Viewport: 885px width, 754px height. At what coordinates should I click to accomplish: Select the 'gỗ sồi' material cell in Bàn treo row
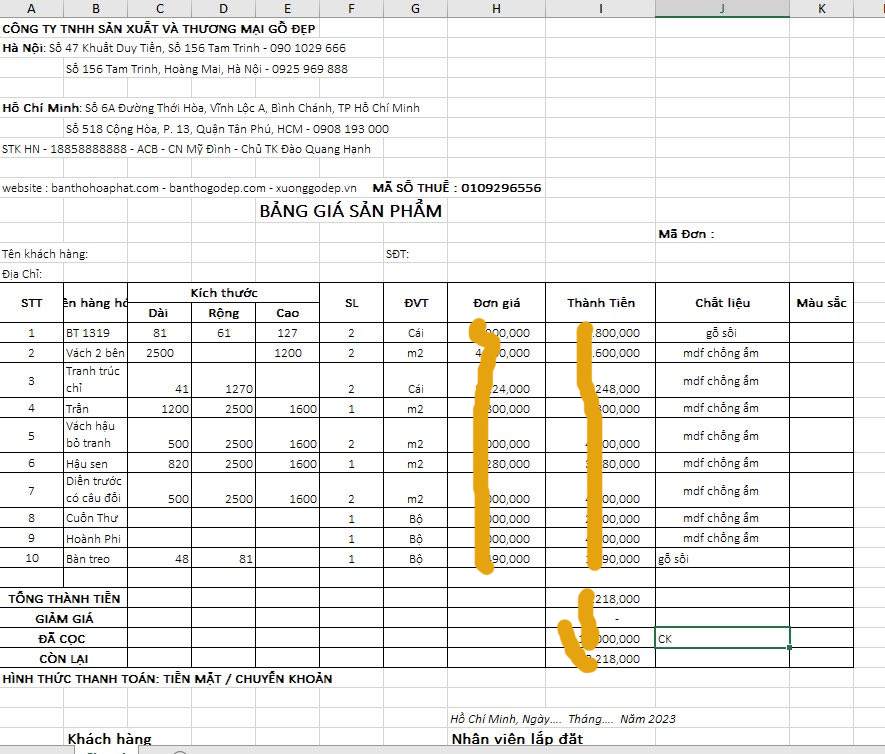(722, 559)
